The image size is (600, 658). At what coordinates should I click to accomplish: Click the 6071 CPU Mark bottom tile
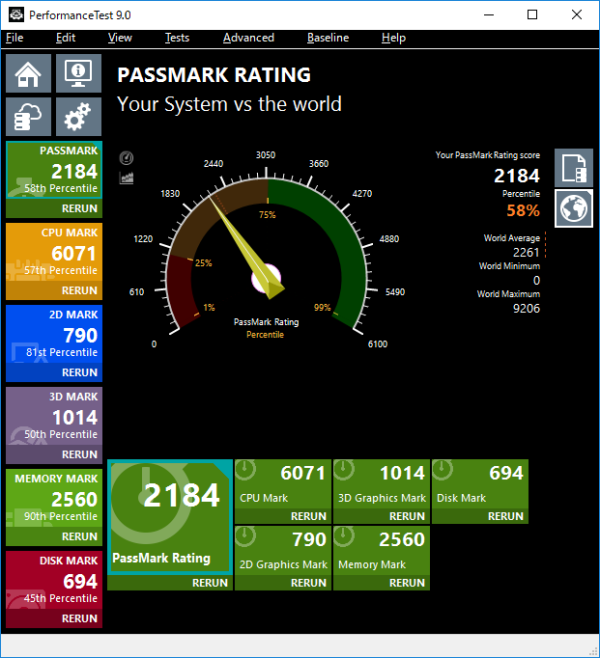pyautogui.click(x=283, y=484)
